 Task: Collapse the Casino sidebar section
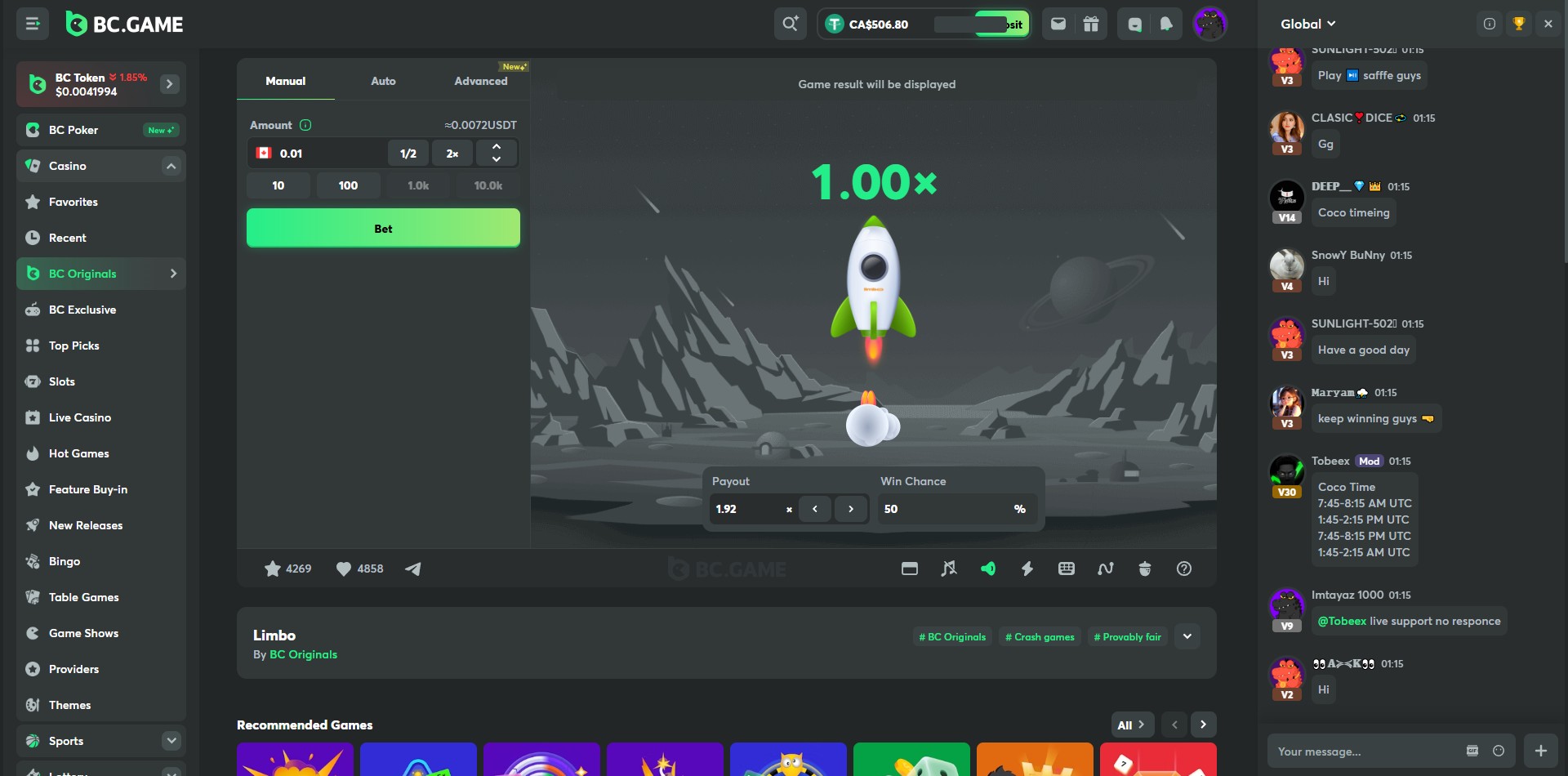pyautogui.click(x=171, y=166)
